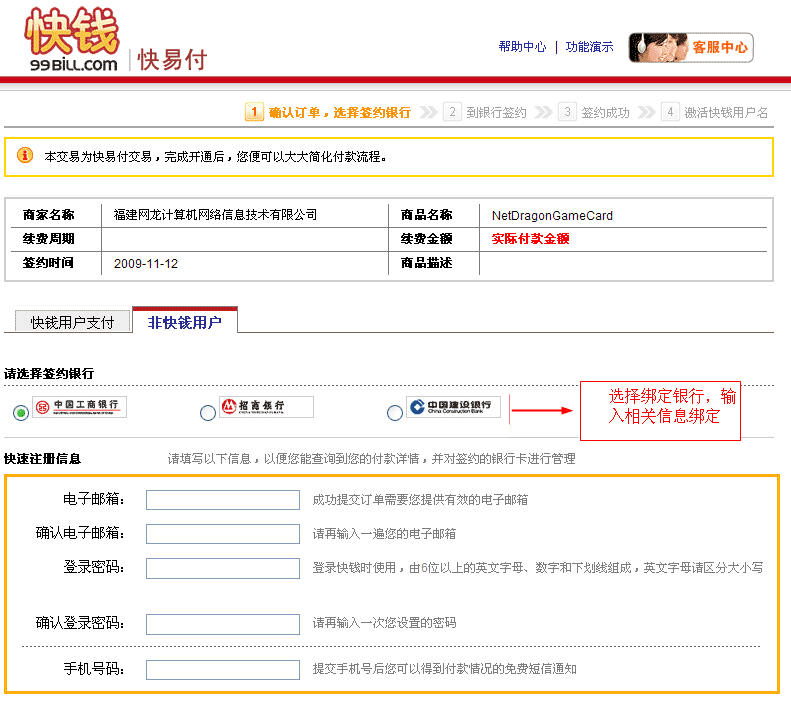Click step 3 签约成功
791x703 pixels.
[x=594, y=112]
